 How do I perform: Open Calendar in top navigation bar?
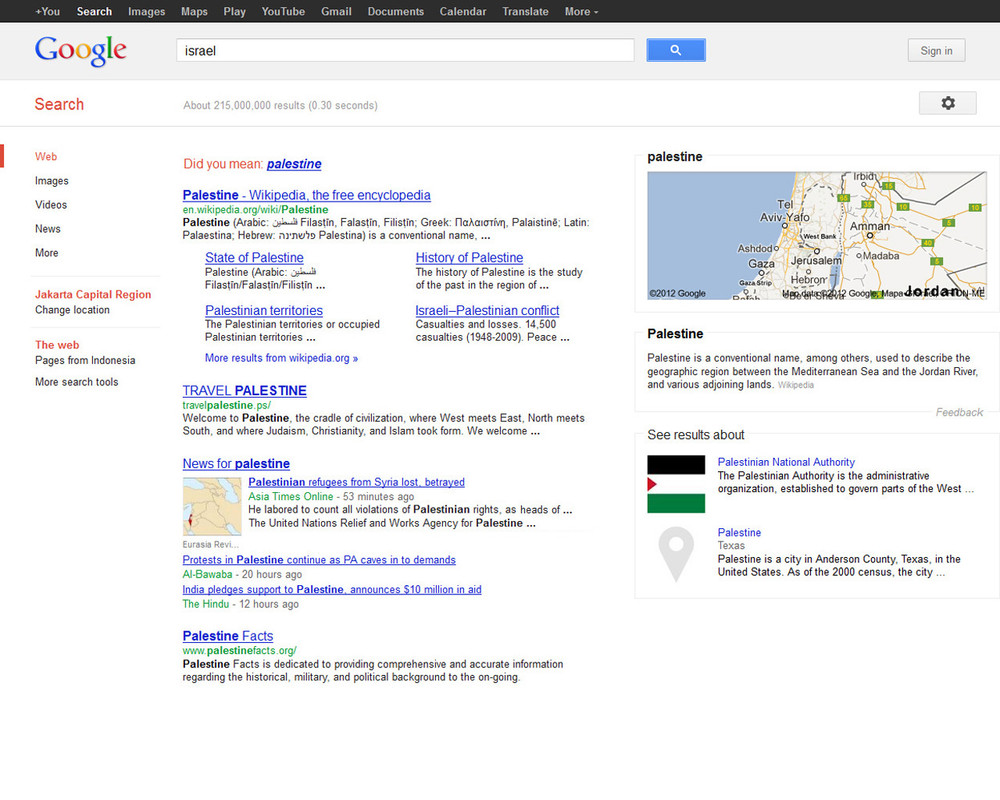462,11
